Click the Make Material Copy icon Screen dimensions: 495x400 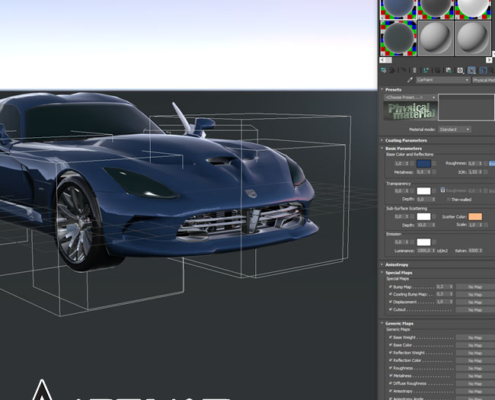coord(426,70)
